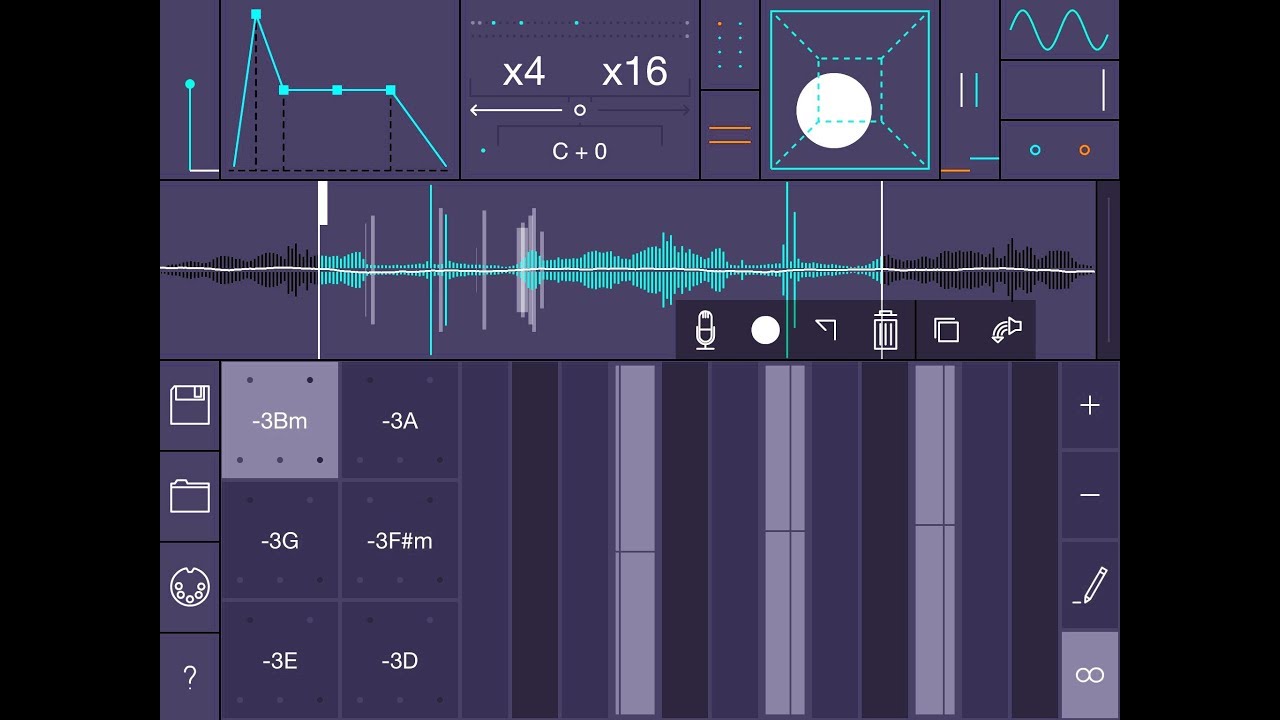The image size is (1280, 720).
Task: Open the orange double-line panel
Action: tap(730, 135)
